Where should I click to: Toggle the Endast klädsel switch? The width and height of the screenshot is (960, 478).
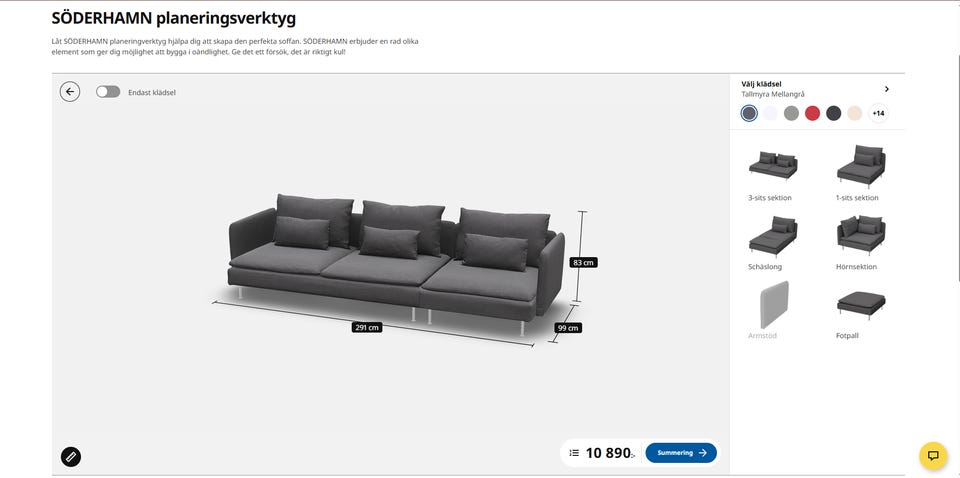click(108, 92)
